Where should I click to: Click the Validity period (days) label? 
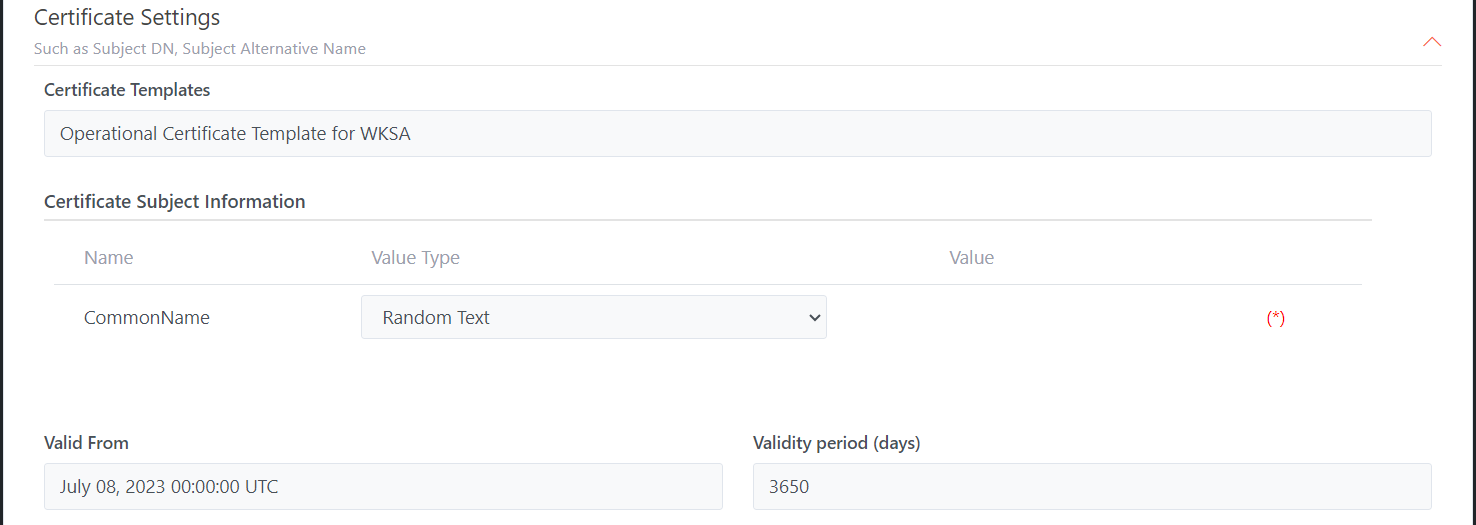[x=836, y=443]
